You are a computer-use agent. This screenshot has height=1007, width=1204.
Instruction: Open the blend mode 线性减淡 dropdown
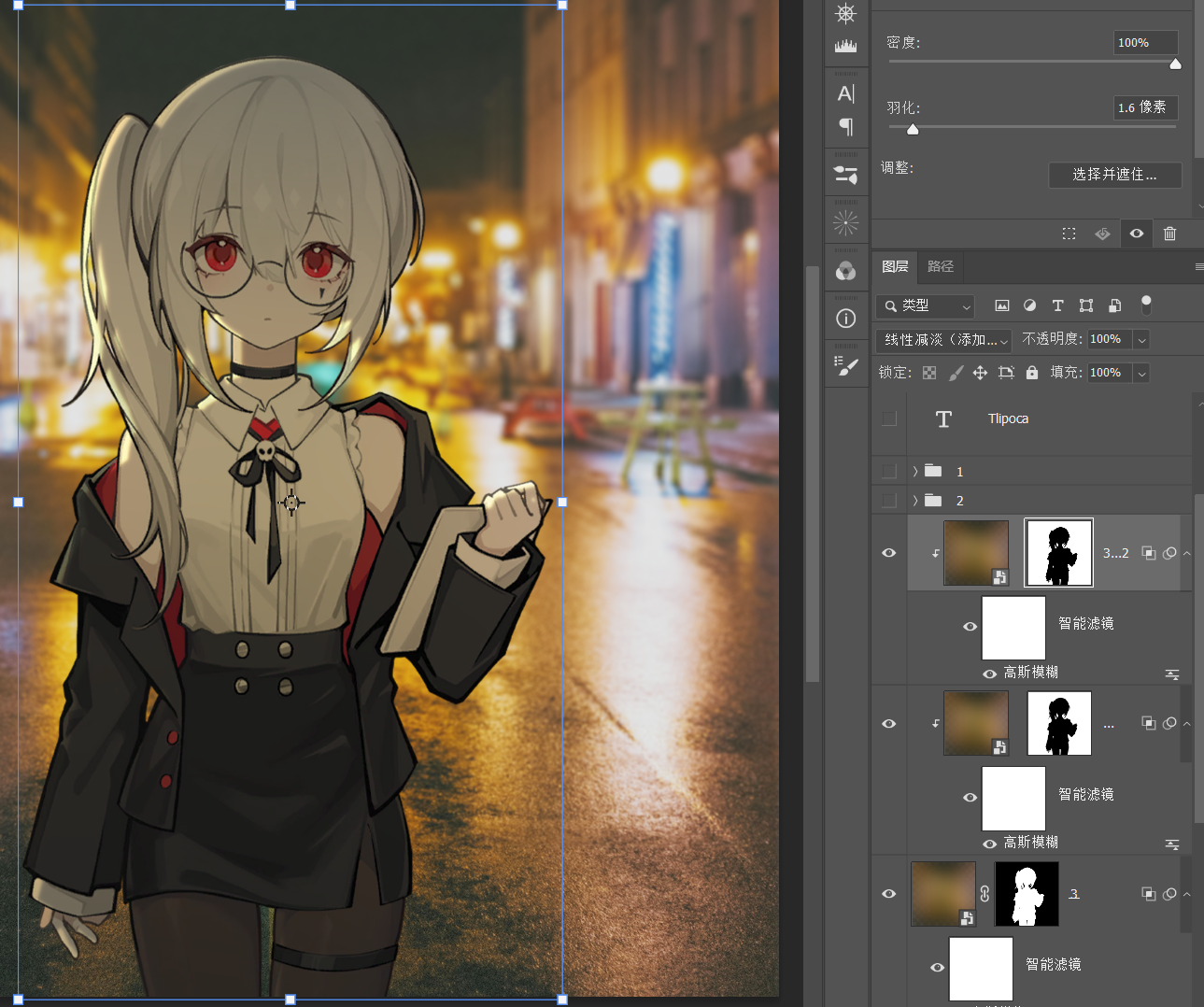click(x=945, y=339)
